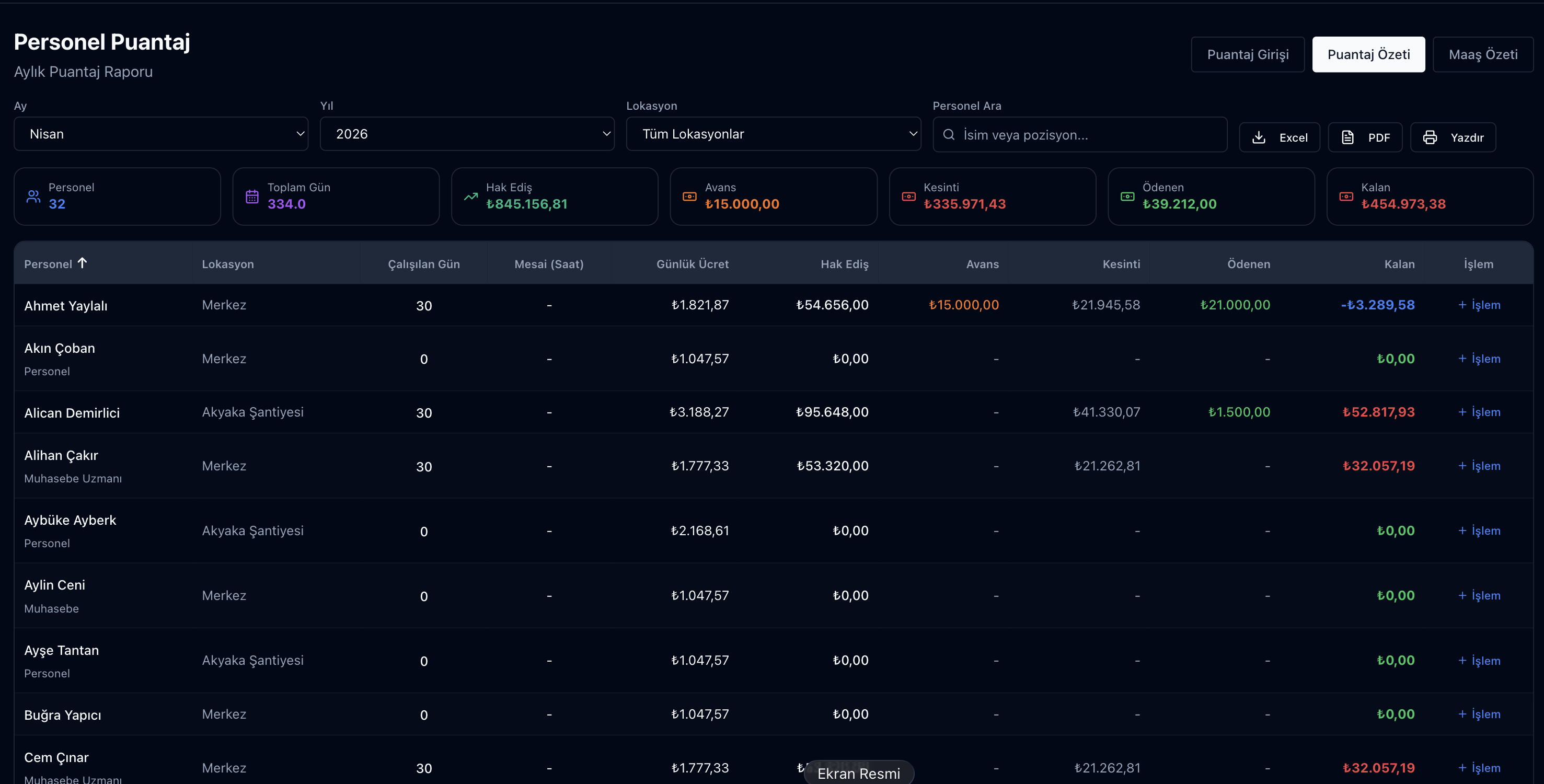Click the Personel sort arrow icon

pos(82,262)
